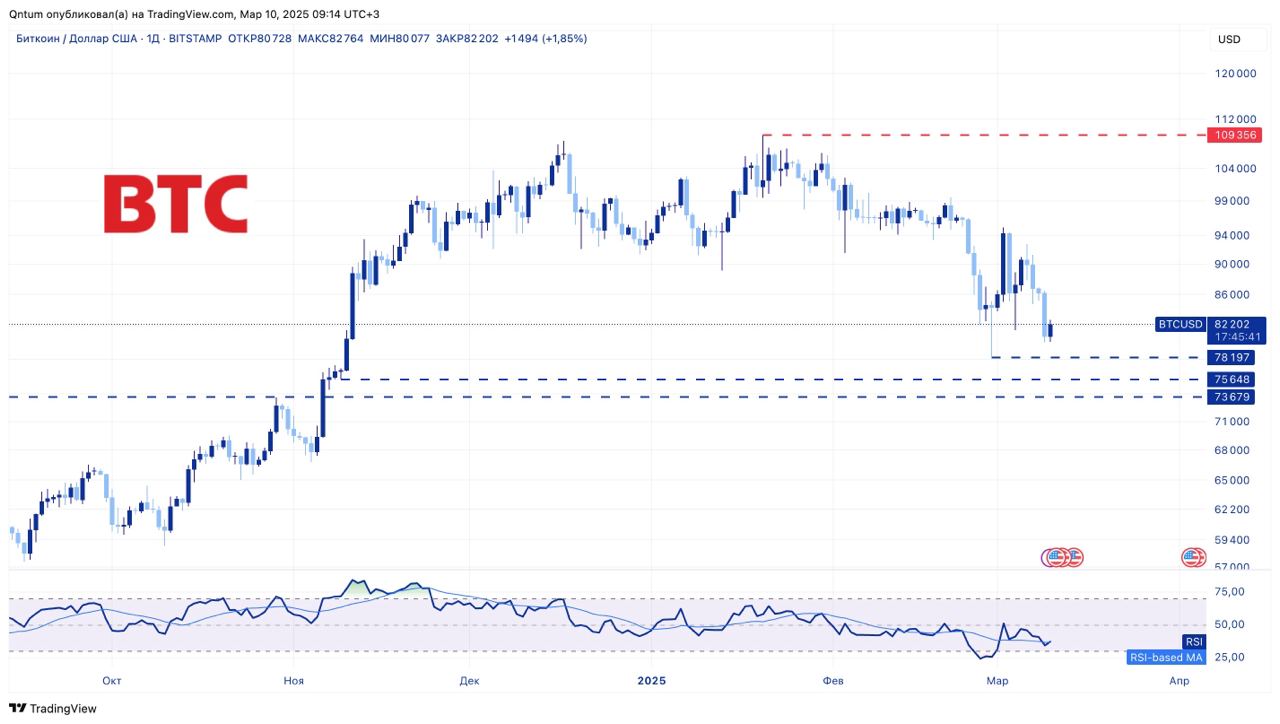Select the 73679 support level tag
This screenshot has height=724, width=1280.
(1232, 397)
